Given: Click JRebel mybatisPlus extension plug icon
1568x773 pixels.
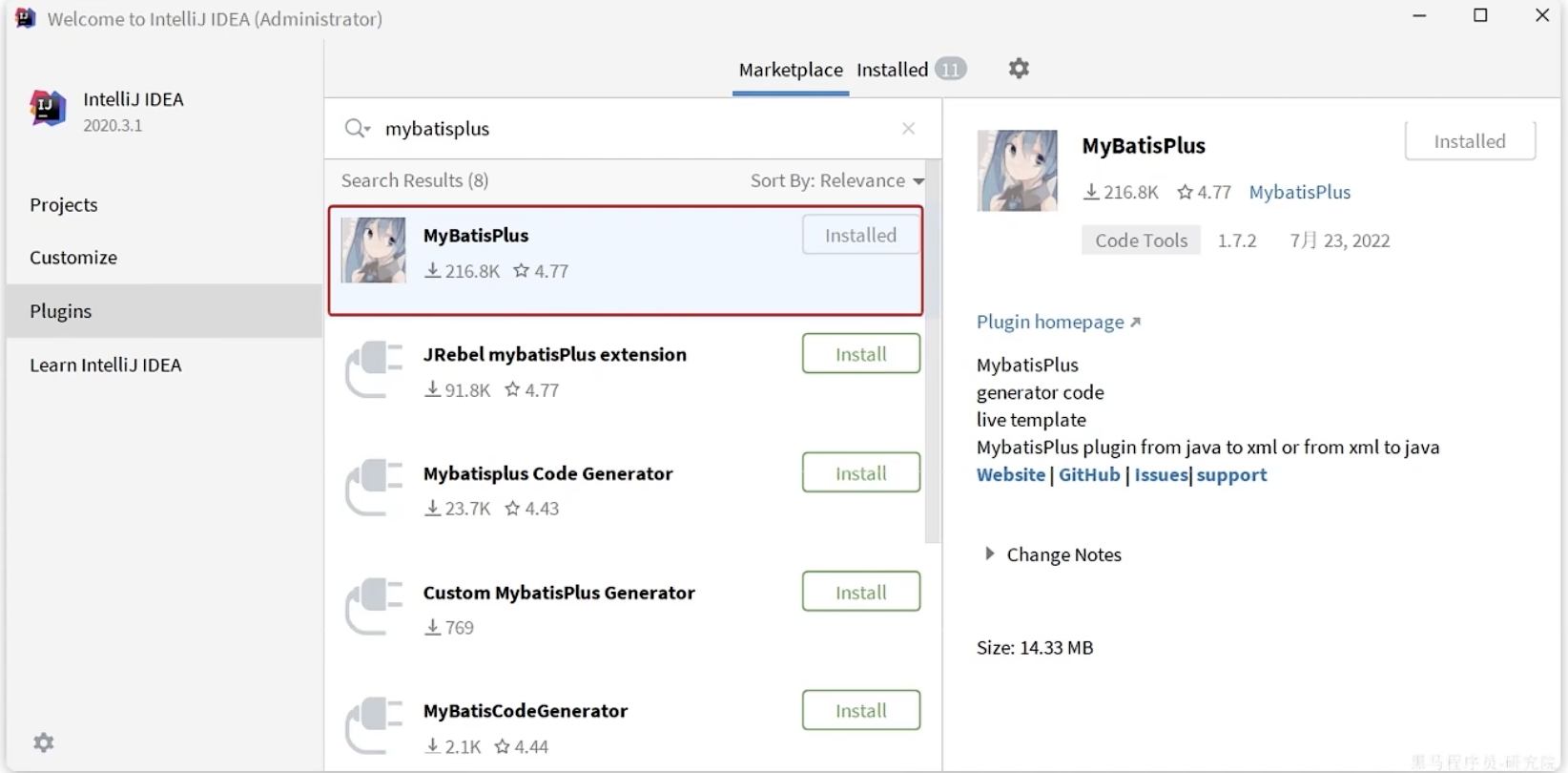Looking at the screenshot, I should (x=374, y=368).
